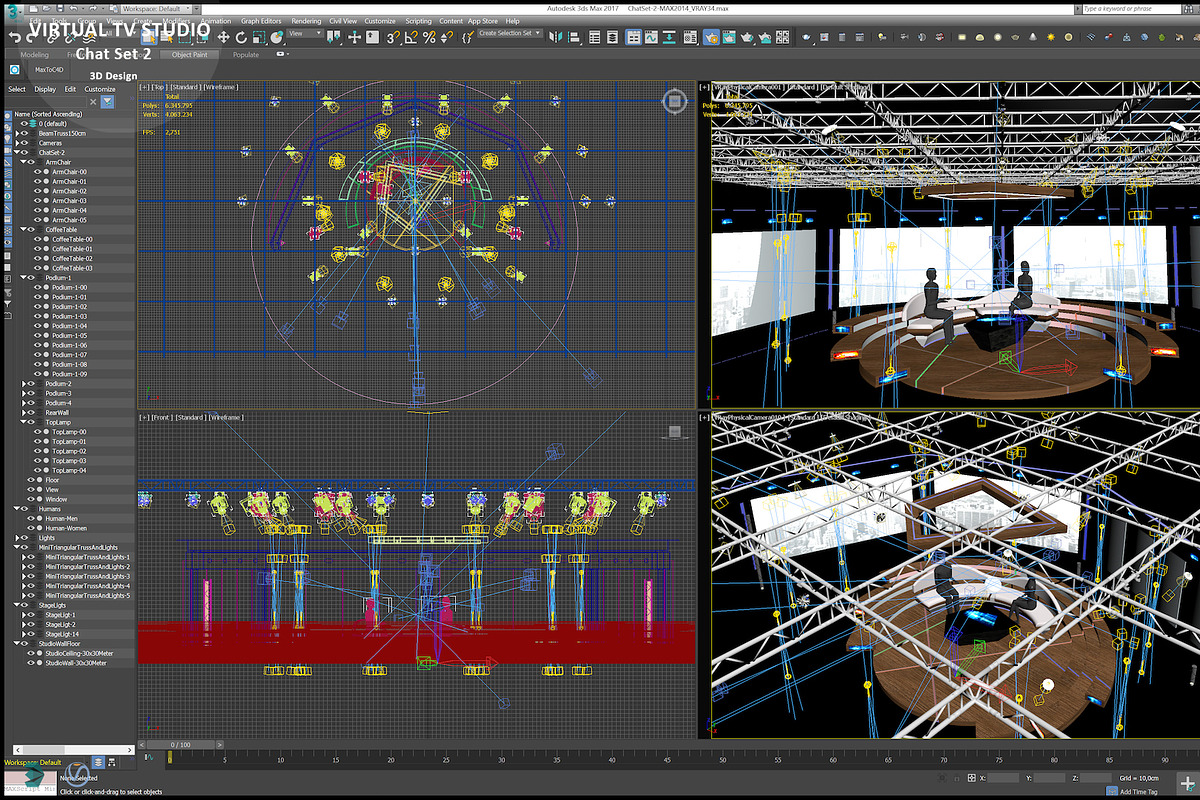The image size is (1200, 800).
Task: Hide the ArmChair-00 object
Action: [x=38, y=171]
